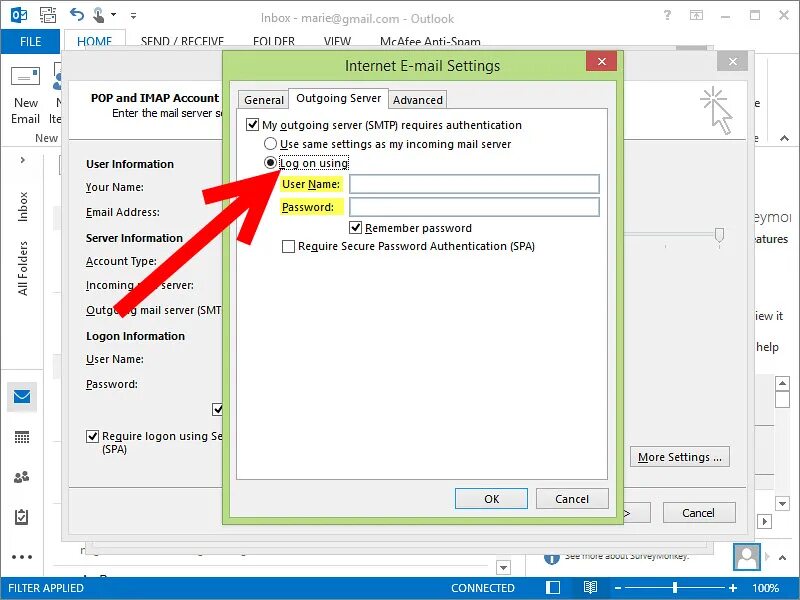Collapse the ribbon with the up chevron
This screenshot has height=600, width=800.
[x=784, y=138]
